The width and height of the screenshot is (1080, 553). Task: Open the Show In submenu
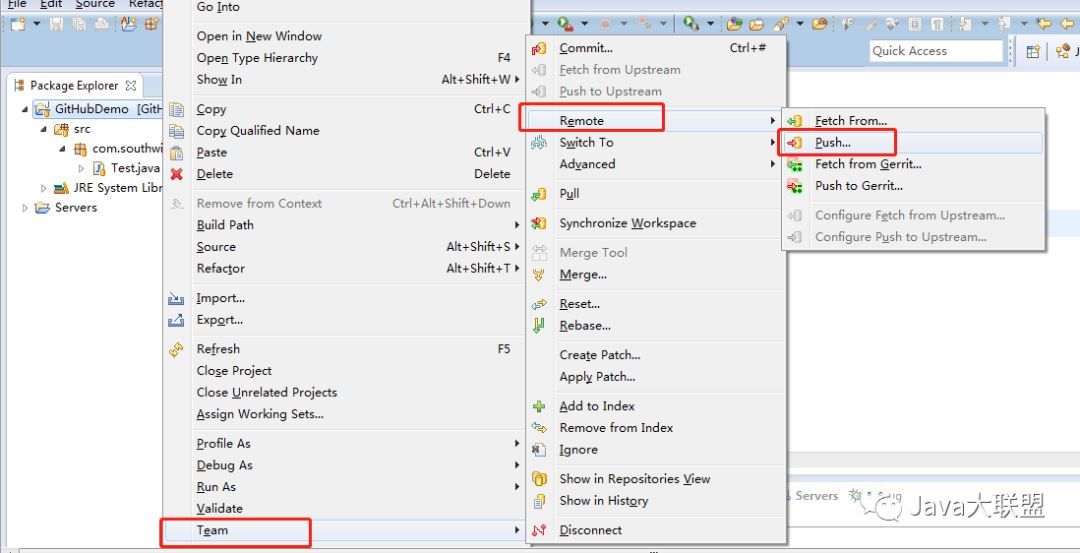tap(344, 80)
